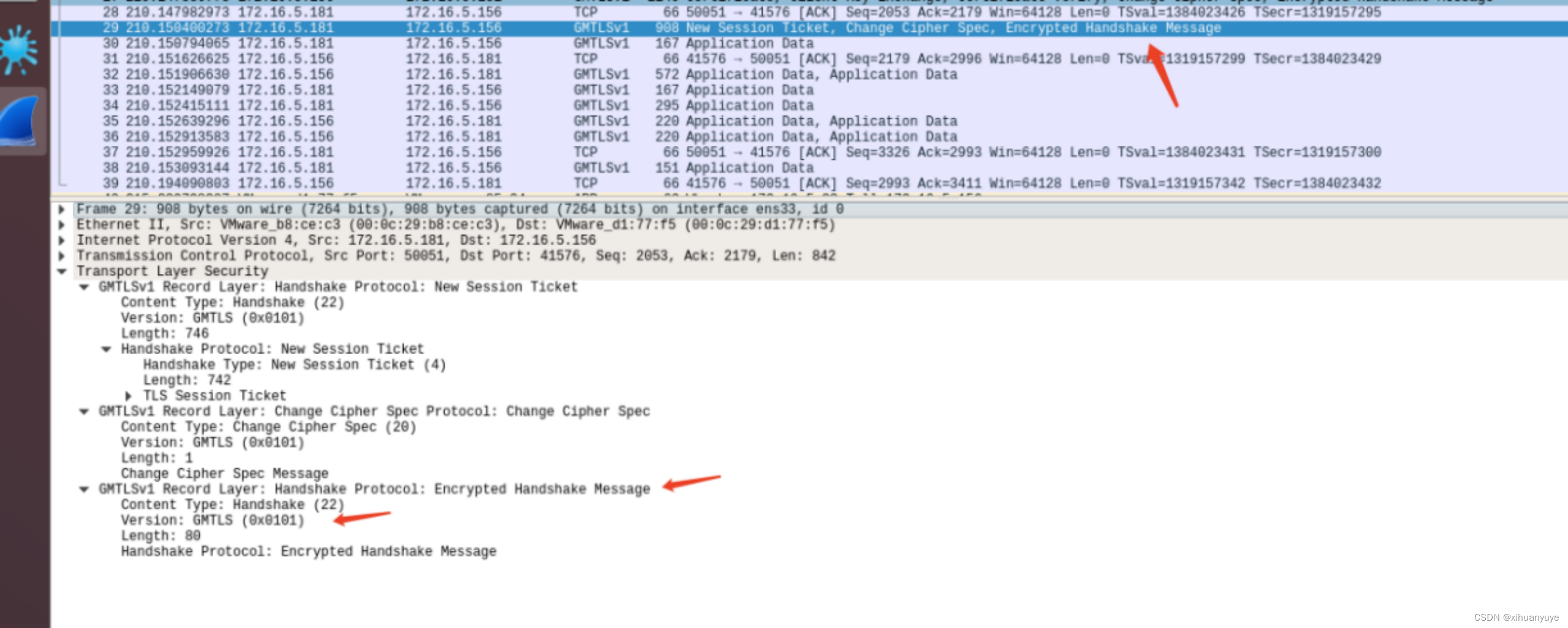Select packet 39 TCP ACK row

[809, 183]
